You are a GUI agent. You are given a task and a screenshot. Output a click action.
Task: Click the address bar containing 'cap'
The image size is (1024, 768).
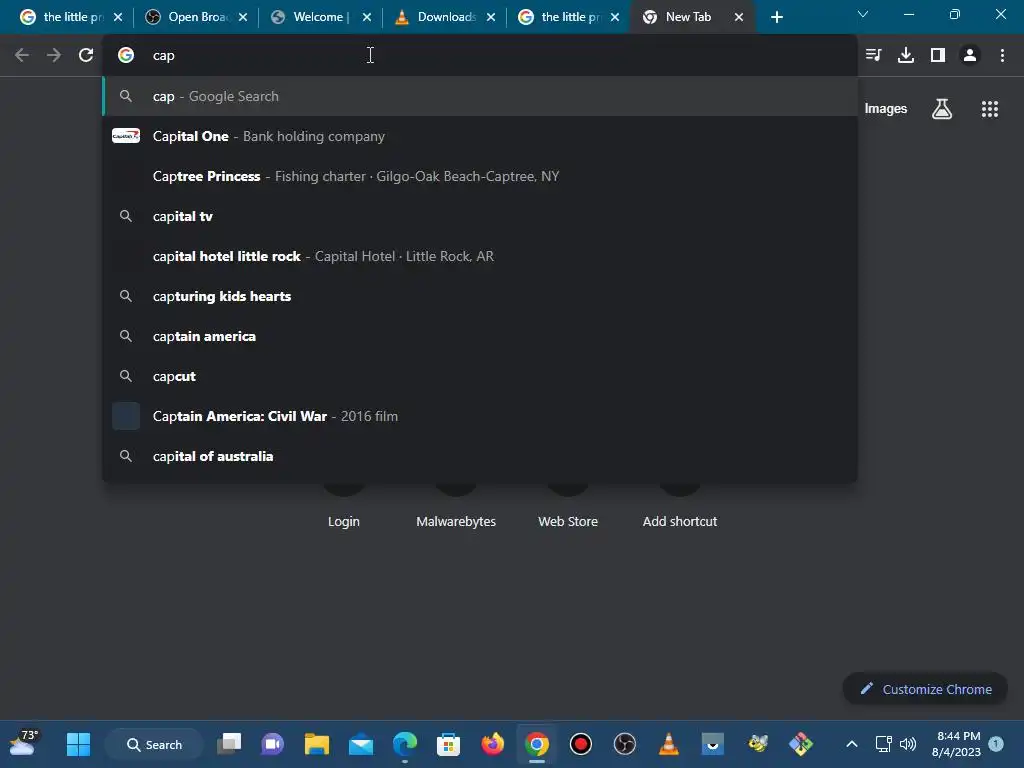[480, 56]
